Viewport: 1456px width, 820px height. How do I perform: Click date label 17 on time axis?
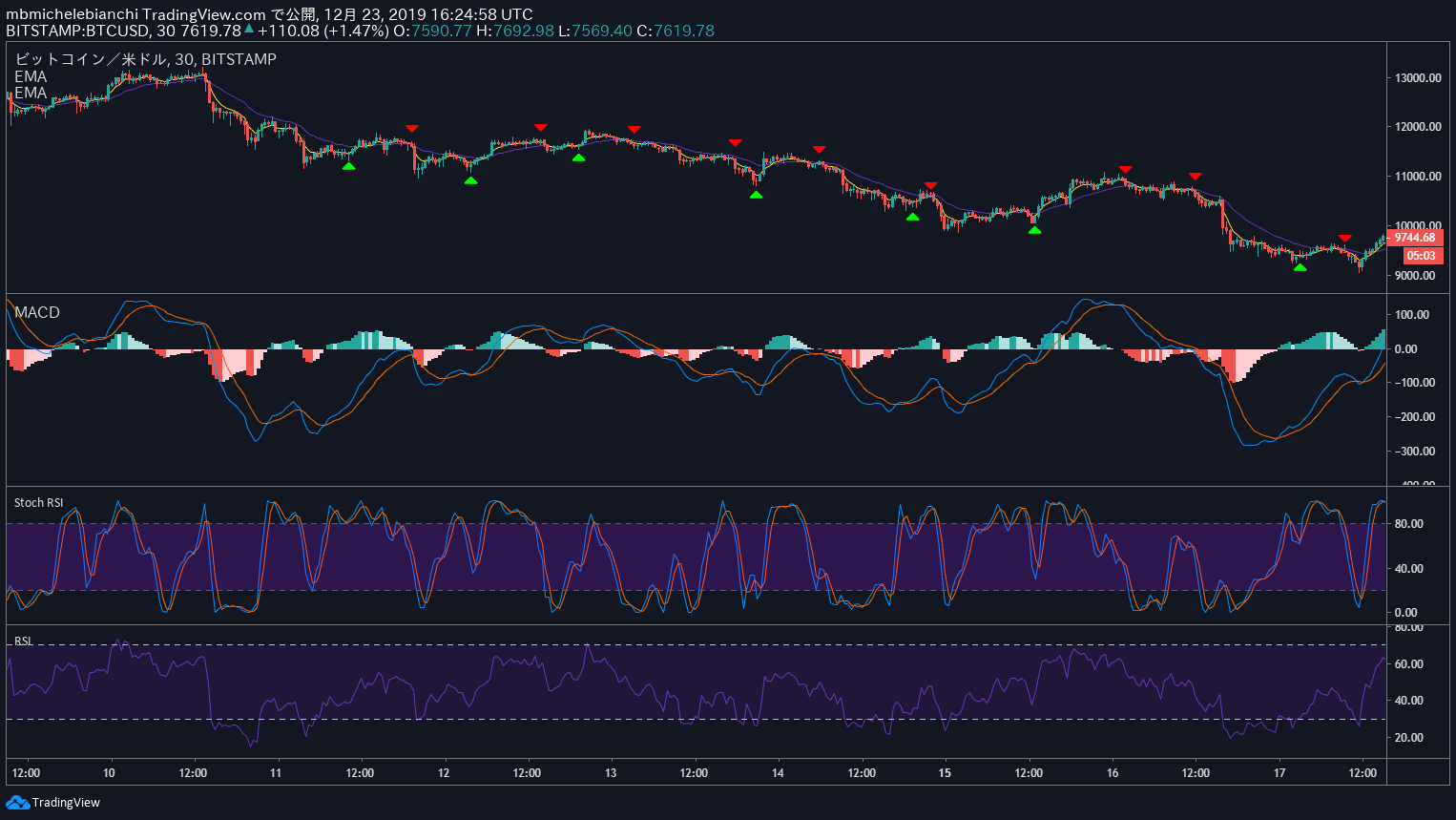[x=1279, y=773]
